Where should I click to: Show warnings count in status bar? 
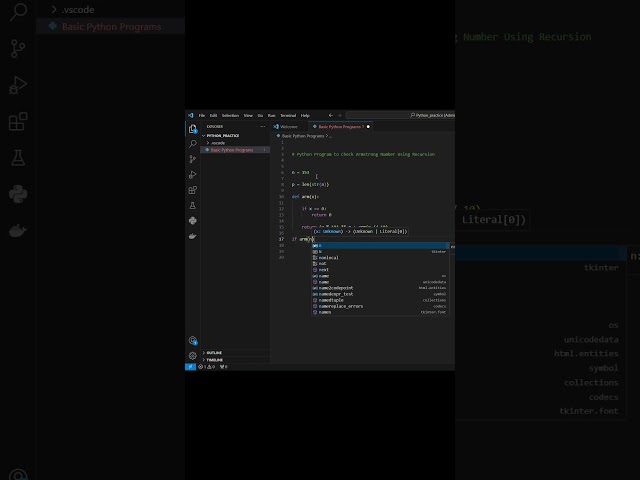(x=211, y=367)
